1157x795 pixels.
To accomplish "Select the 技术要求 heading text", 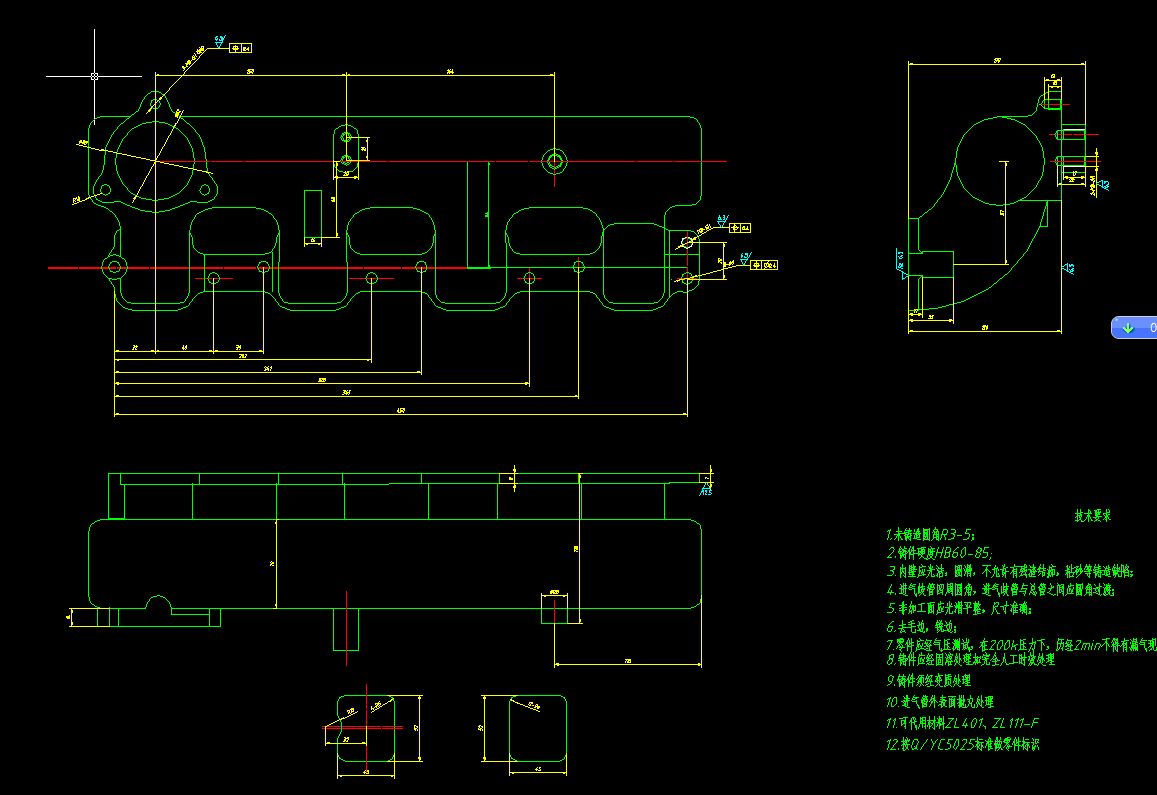I will pos(1093,516).
